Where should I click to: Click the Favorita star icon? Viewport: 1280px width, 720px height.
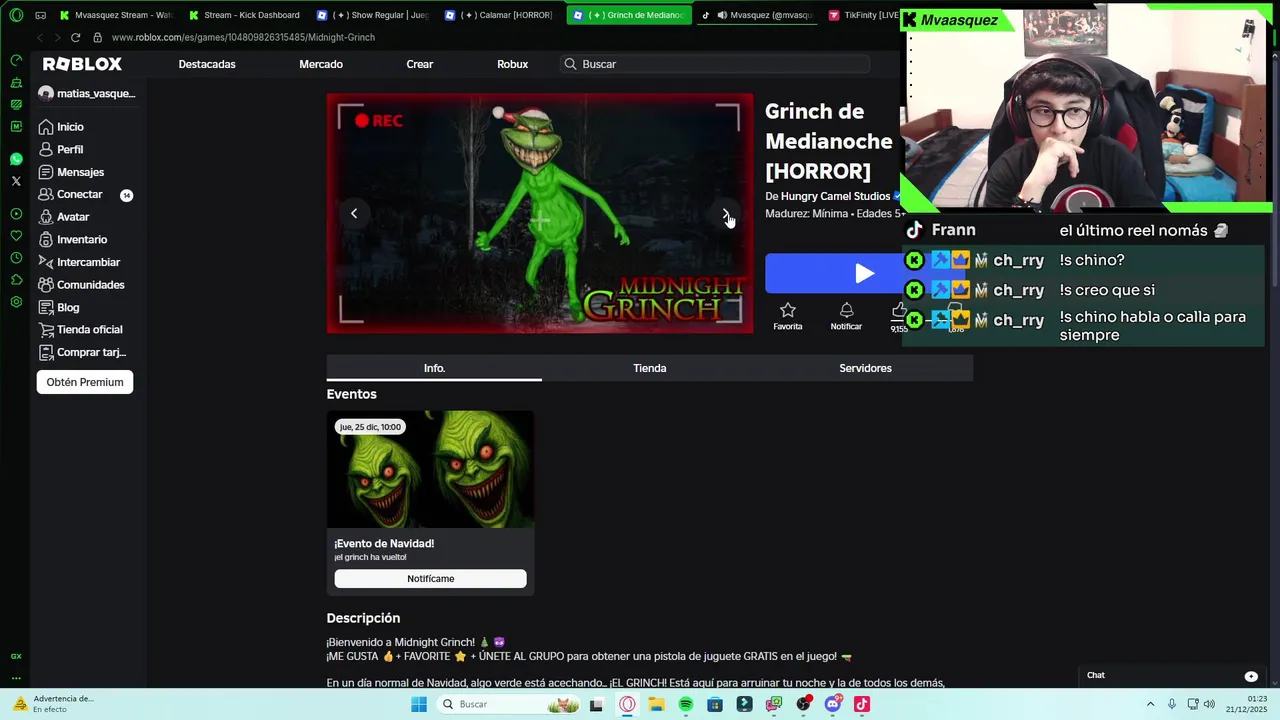pyautogui.click(x=788, y=311)
